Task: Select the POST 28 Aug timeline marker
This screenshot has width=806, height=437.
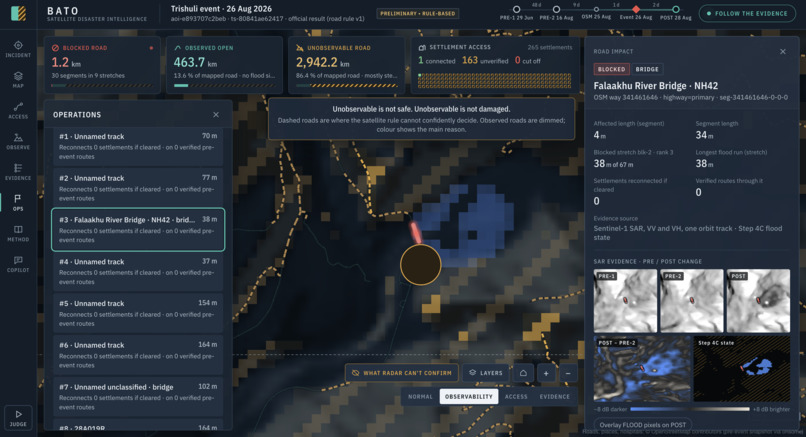Action: tap(676, 9)
